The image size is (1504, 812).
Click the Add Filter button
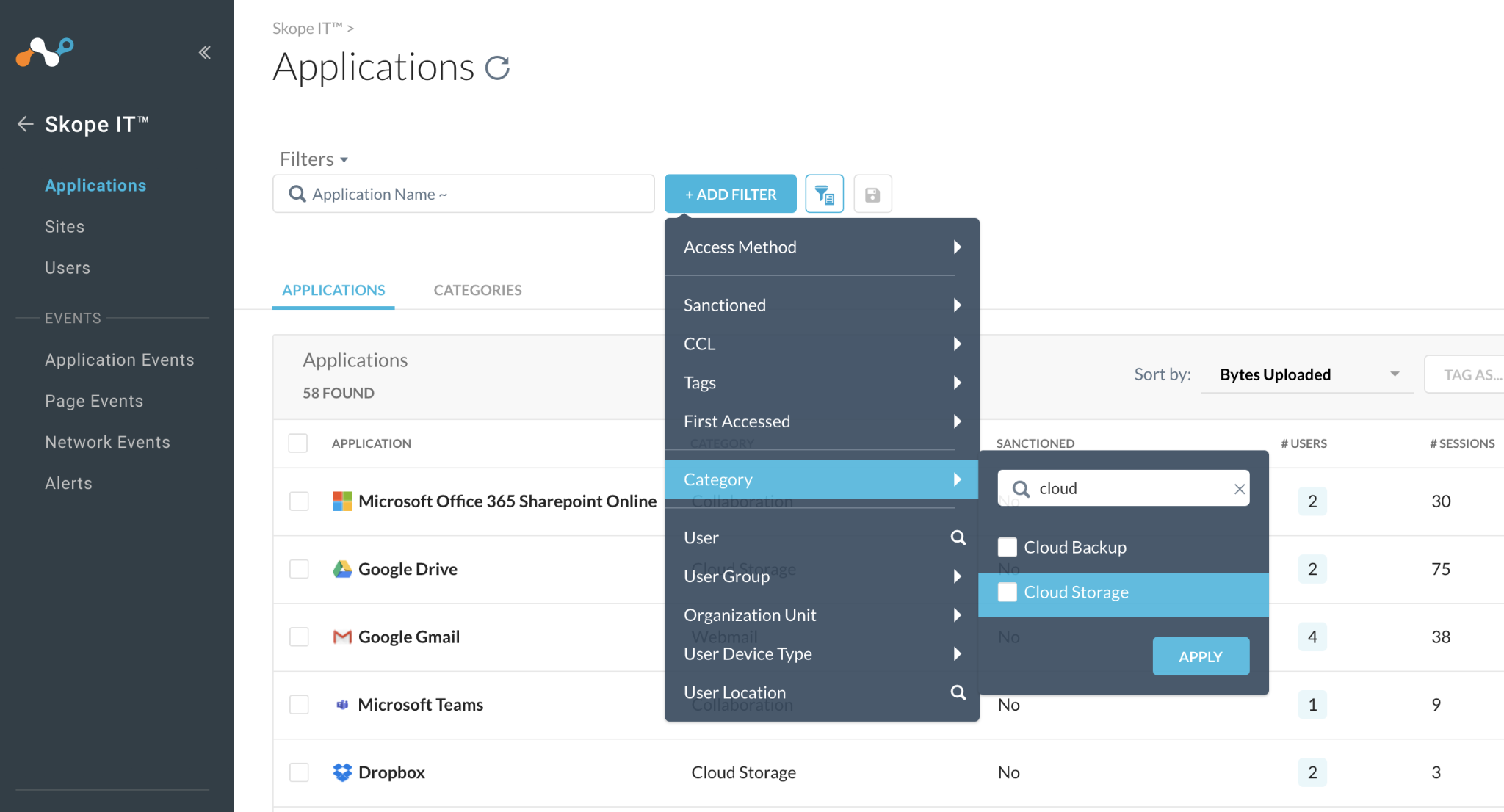(x=730, y=195)
